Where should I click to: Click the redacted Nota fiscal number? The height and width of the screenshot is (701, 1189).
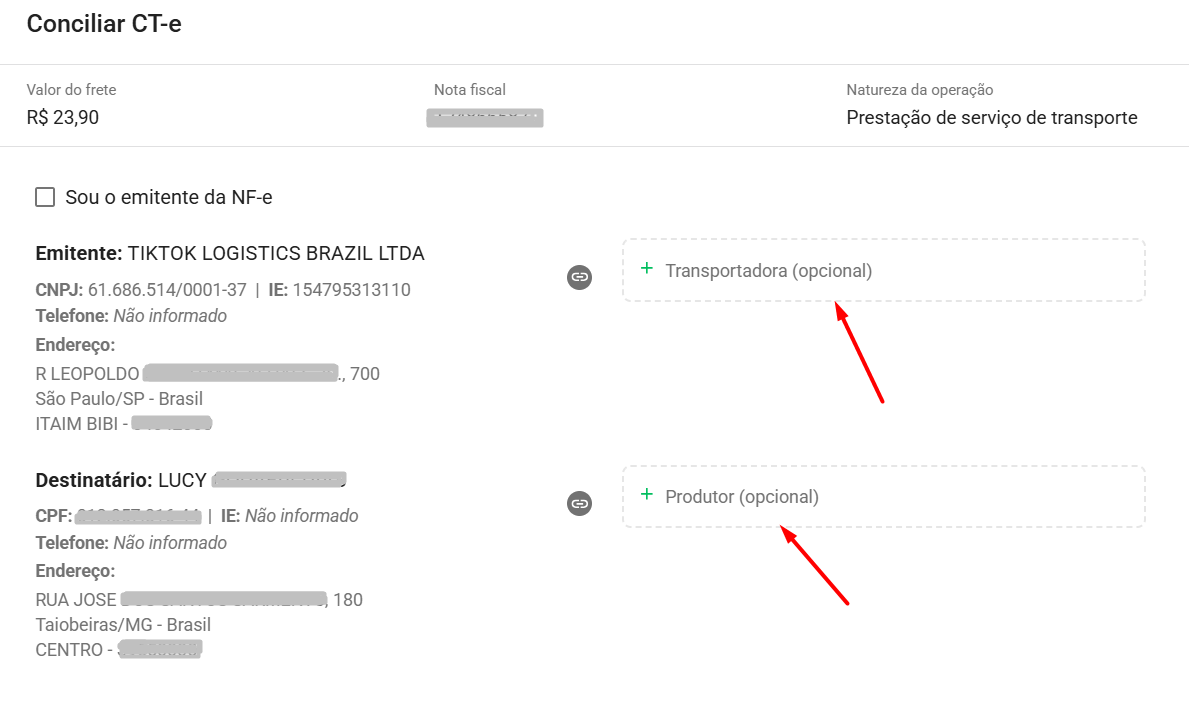[x=485, y=118]
